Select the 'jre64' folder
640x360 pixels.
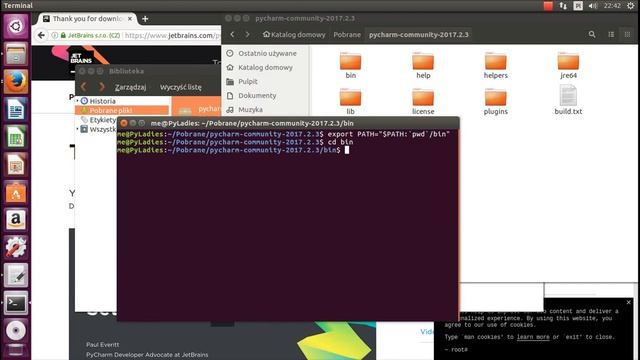(x=568, y=65)
